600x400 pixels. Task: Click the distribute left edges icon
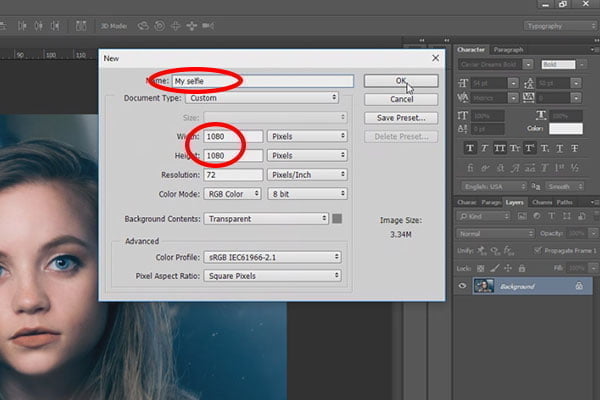22,26
